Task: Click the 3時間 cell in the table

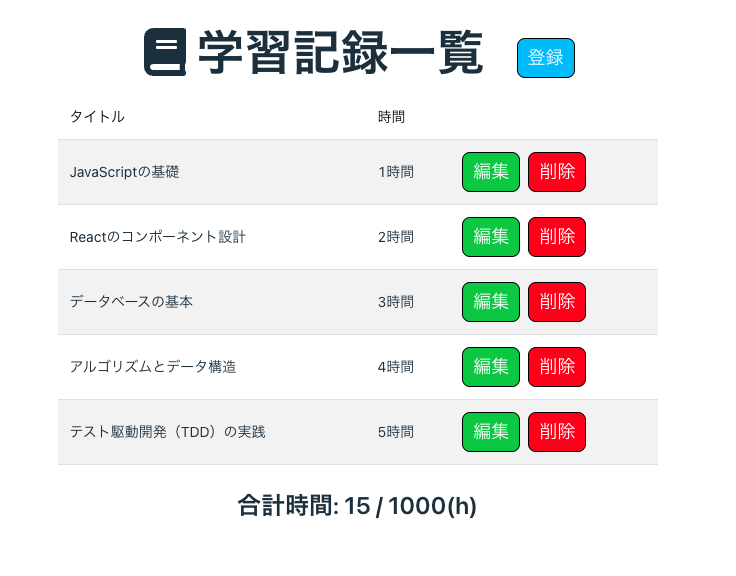Action: tap(396, 302)
